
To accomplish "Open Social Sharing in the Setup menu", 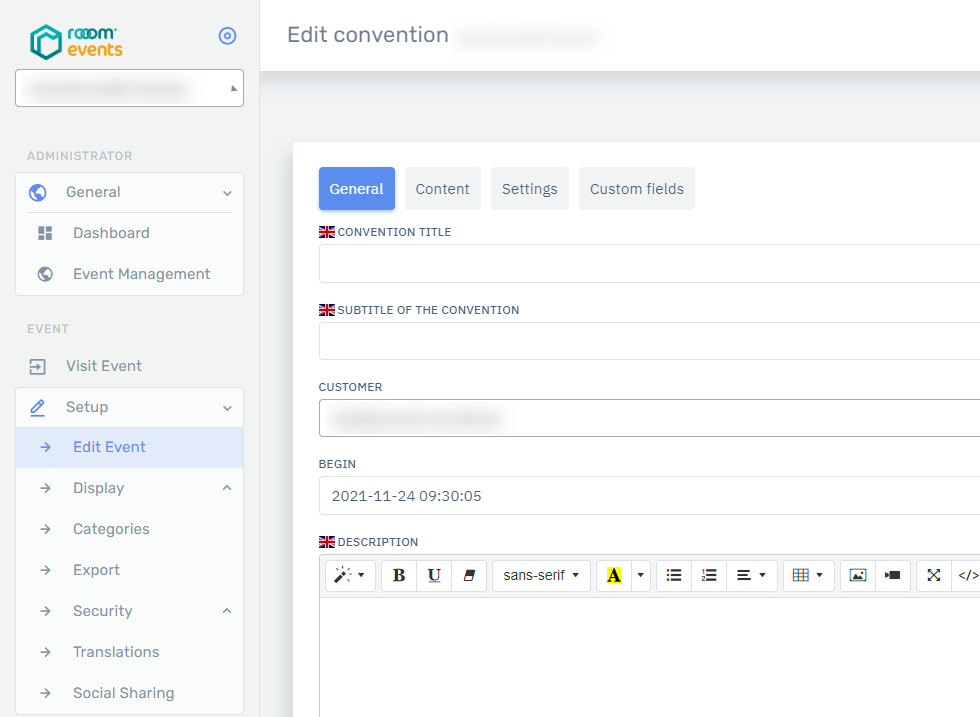I will [x=124, y=693].
